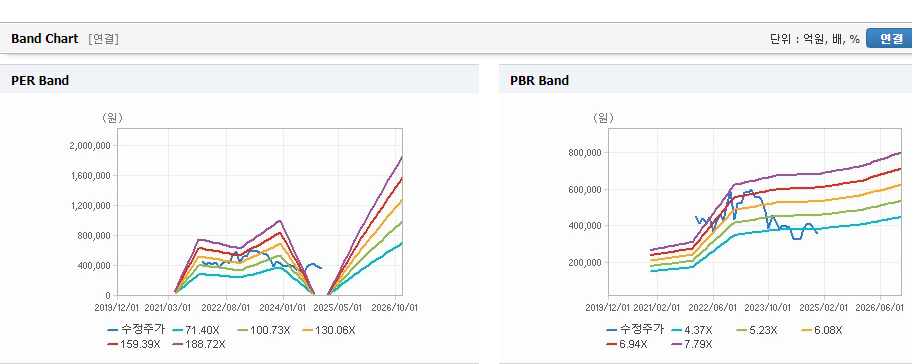912x364 pixels.
Task: Toggle the 수정주가 legend in PBR Band
Action: (635, 330)
